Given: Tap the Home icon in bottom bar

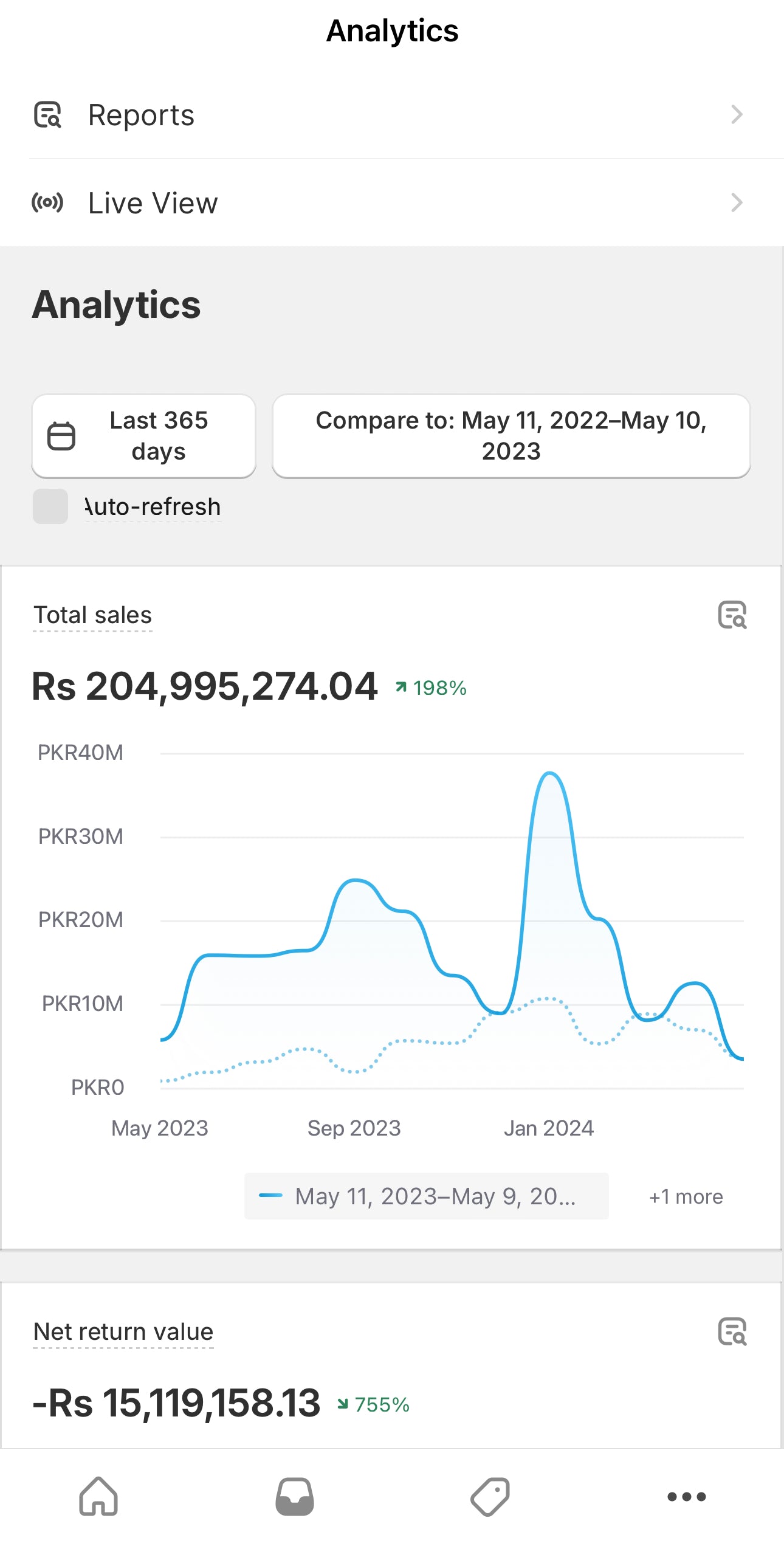Looking at the screenshot, I should [x=98, y=1497].
